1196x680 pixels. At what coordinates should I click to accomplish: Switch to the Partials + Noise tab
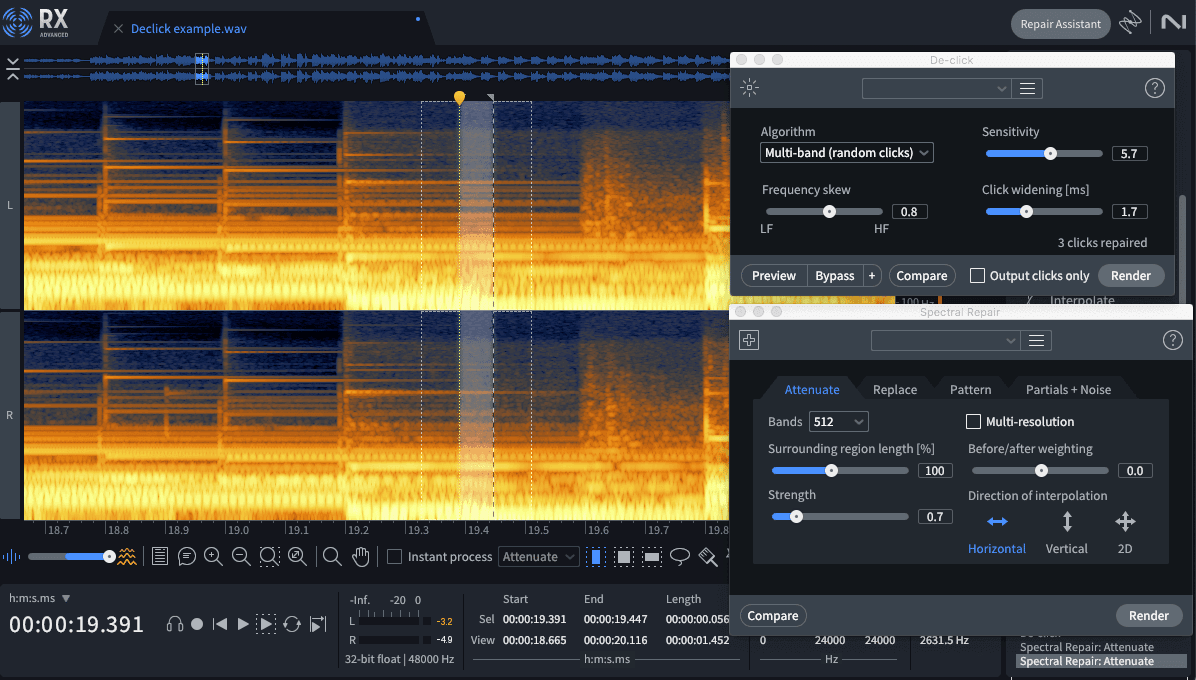coord(1068,389)
